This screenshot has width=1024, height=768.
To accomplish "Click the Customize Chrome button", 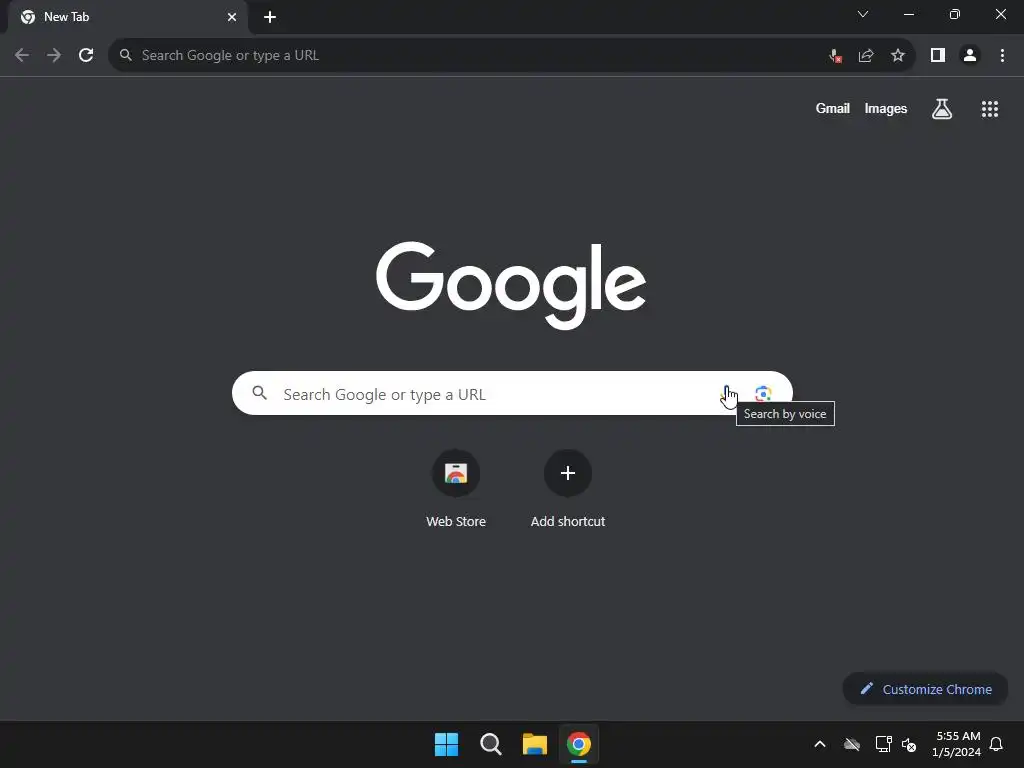I will pos(925,689).
